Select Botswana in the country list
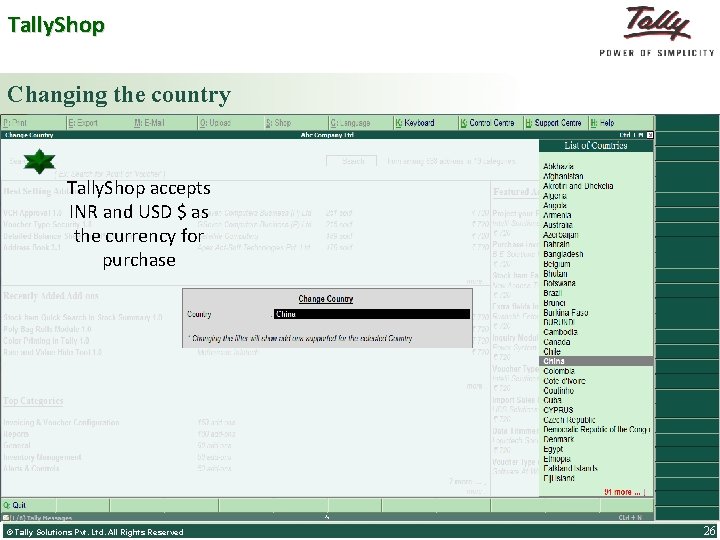Screen dimensions: 720x540 (x=559, y=283)
